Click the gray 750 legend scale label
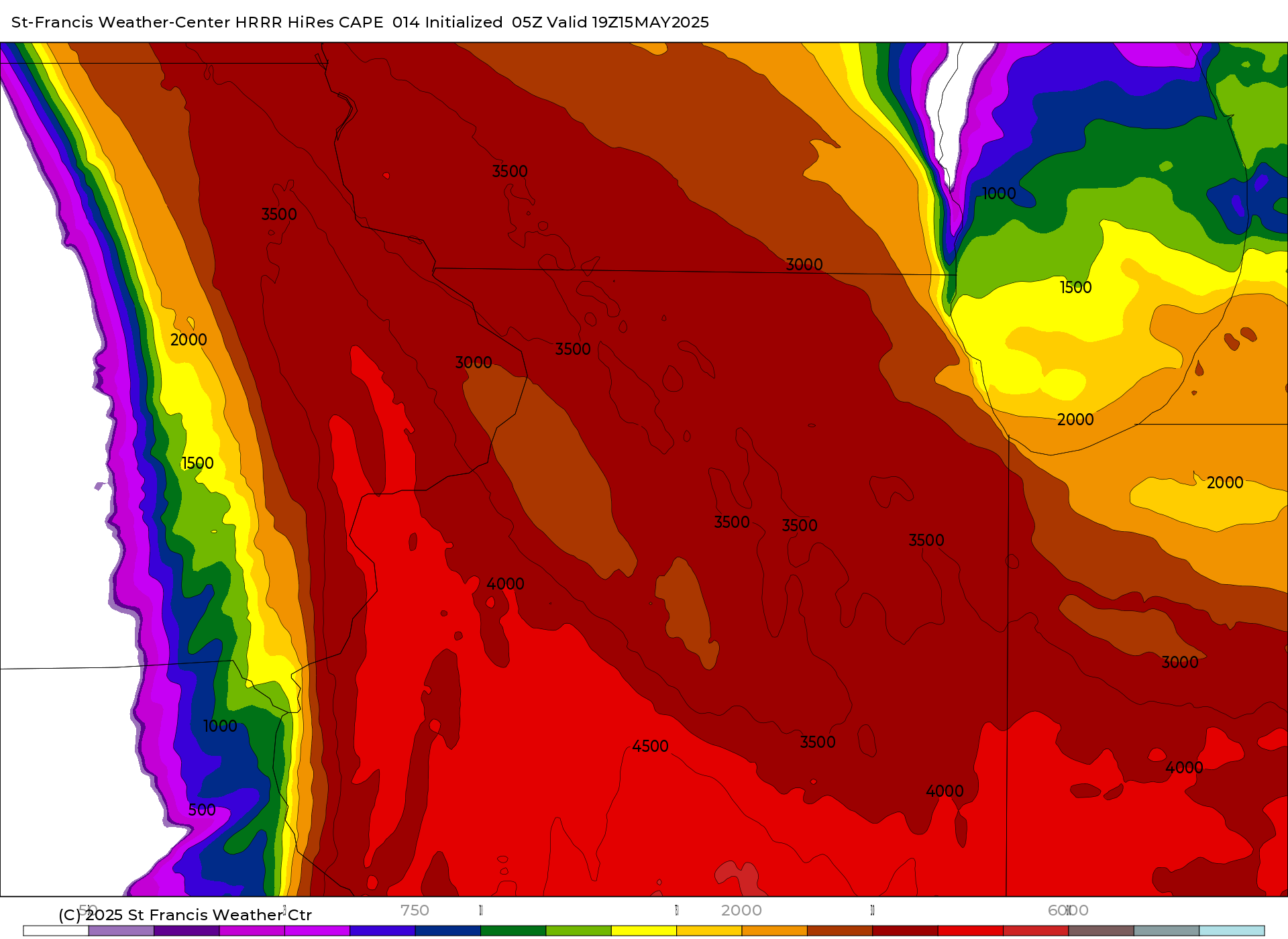The height and width of the screenshot is (939, 1288). pos(415,910)
